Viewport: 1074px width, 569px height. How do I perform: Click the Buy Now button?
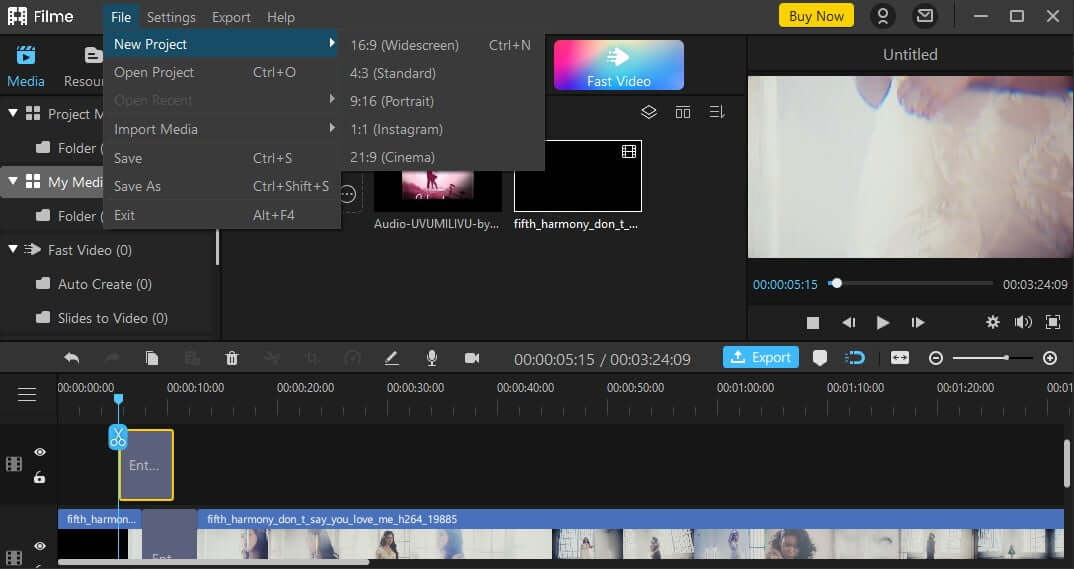tap(816, 16)
